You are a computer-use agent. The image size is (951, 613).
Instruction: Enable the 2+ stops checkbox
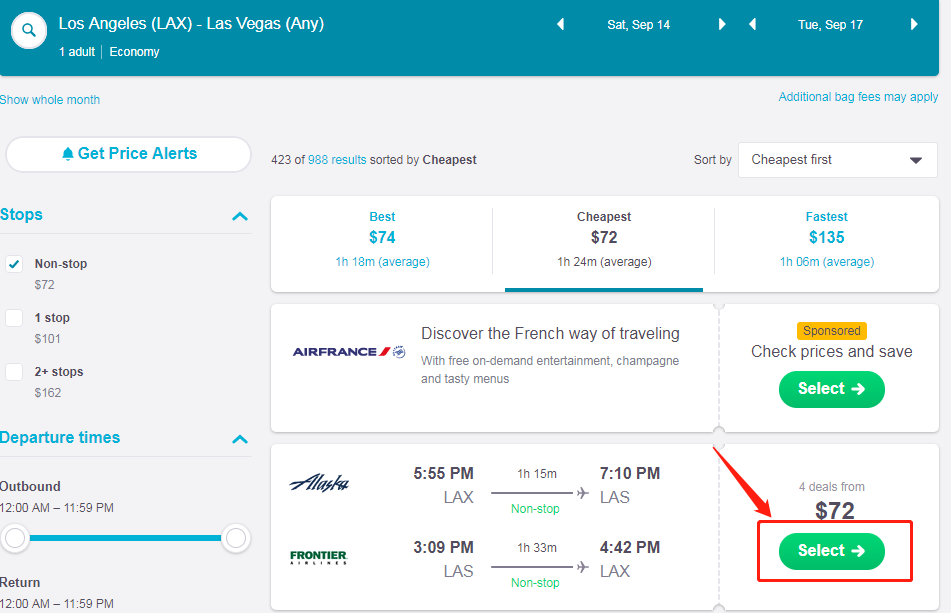[14, 372]
